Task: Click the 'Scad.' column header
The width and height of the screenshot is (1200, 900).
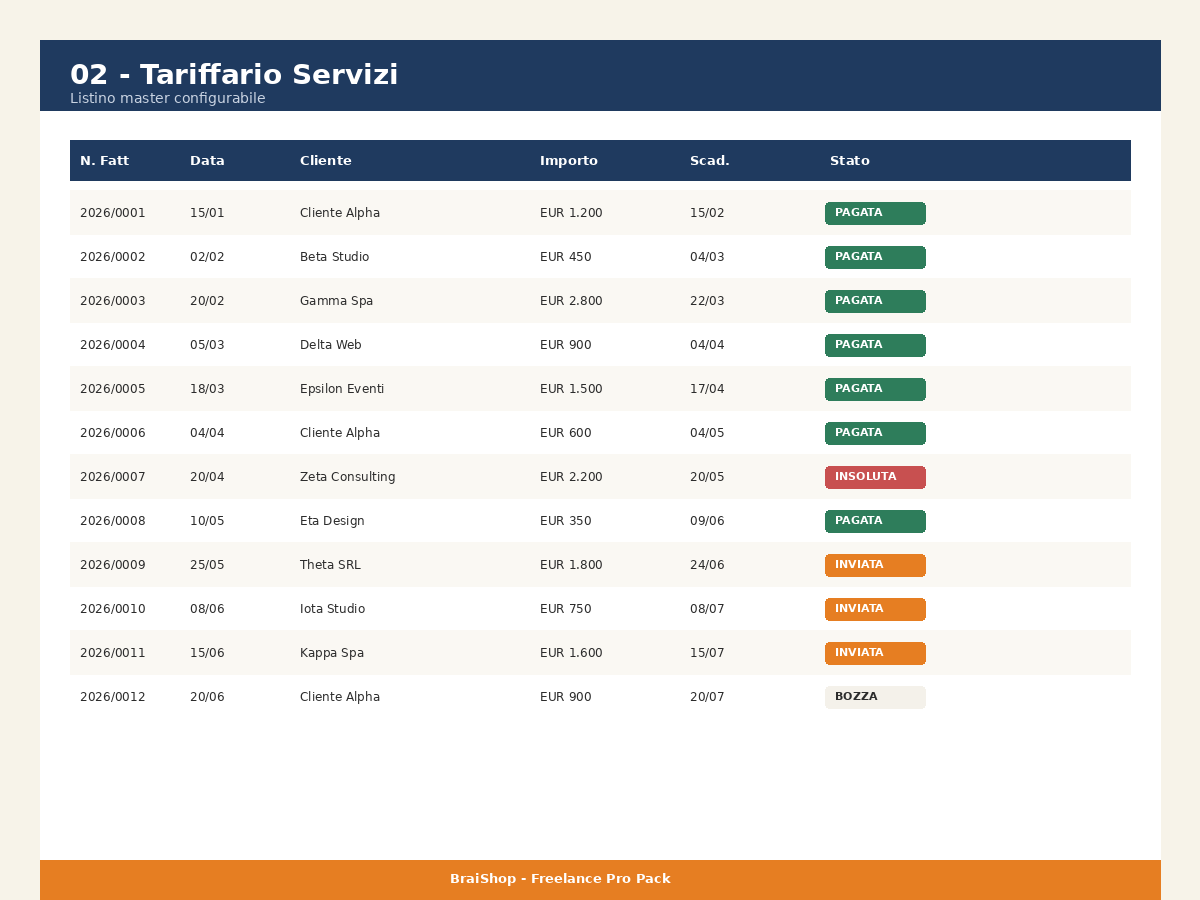Action: [x=710, y=161]
